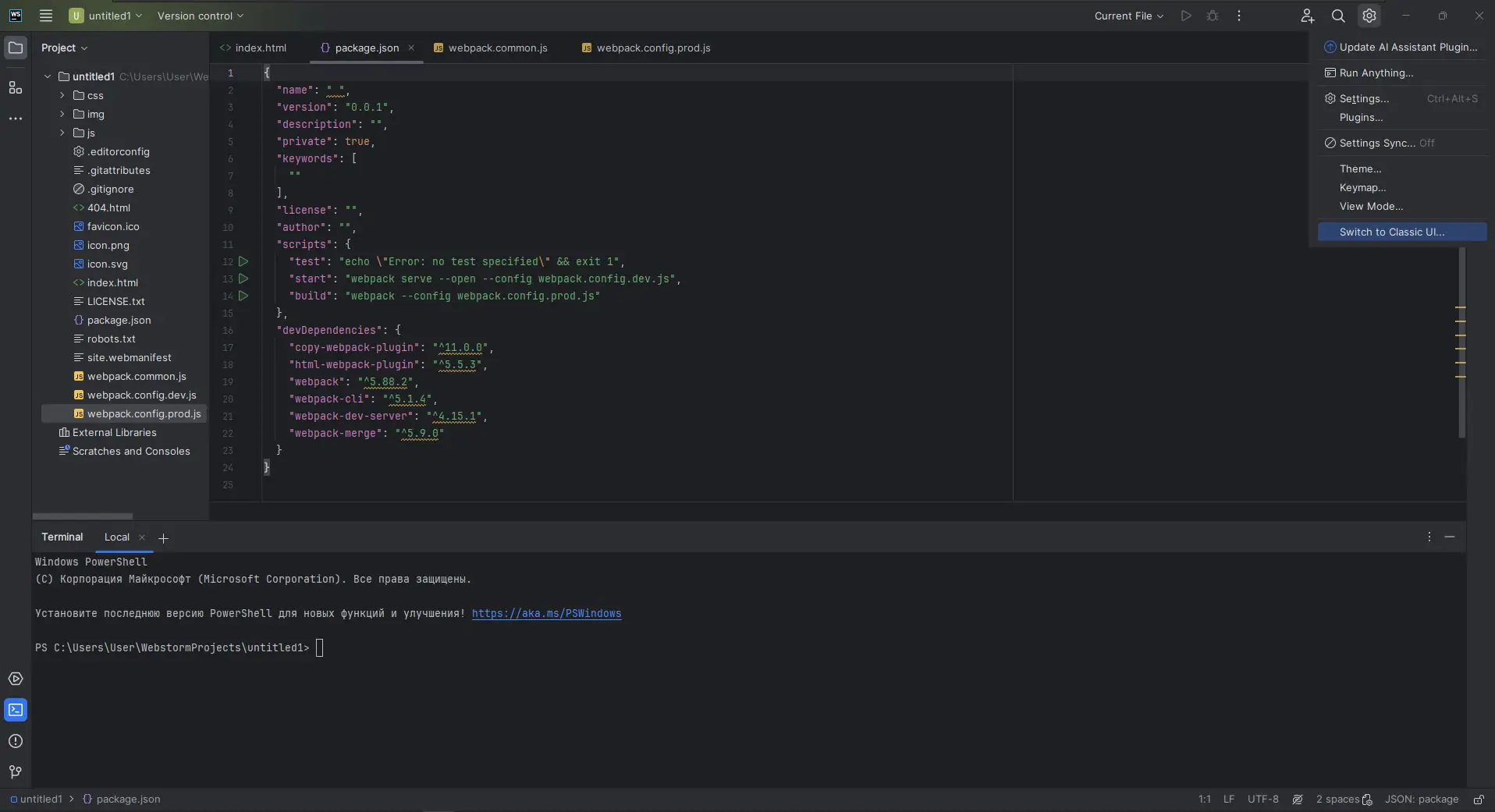Open the Version control dropdown
Screen dimensions: 1495x812
point(201,16)
